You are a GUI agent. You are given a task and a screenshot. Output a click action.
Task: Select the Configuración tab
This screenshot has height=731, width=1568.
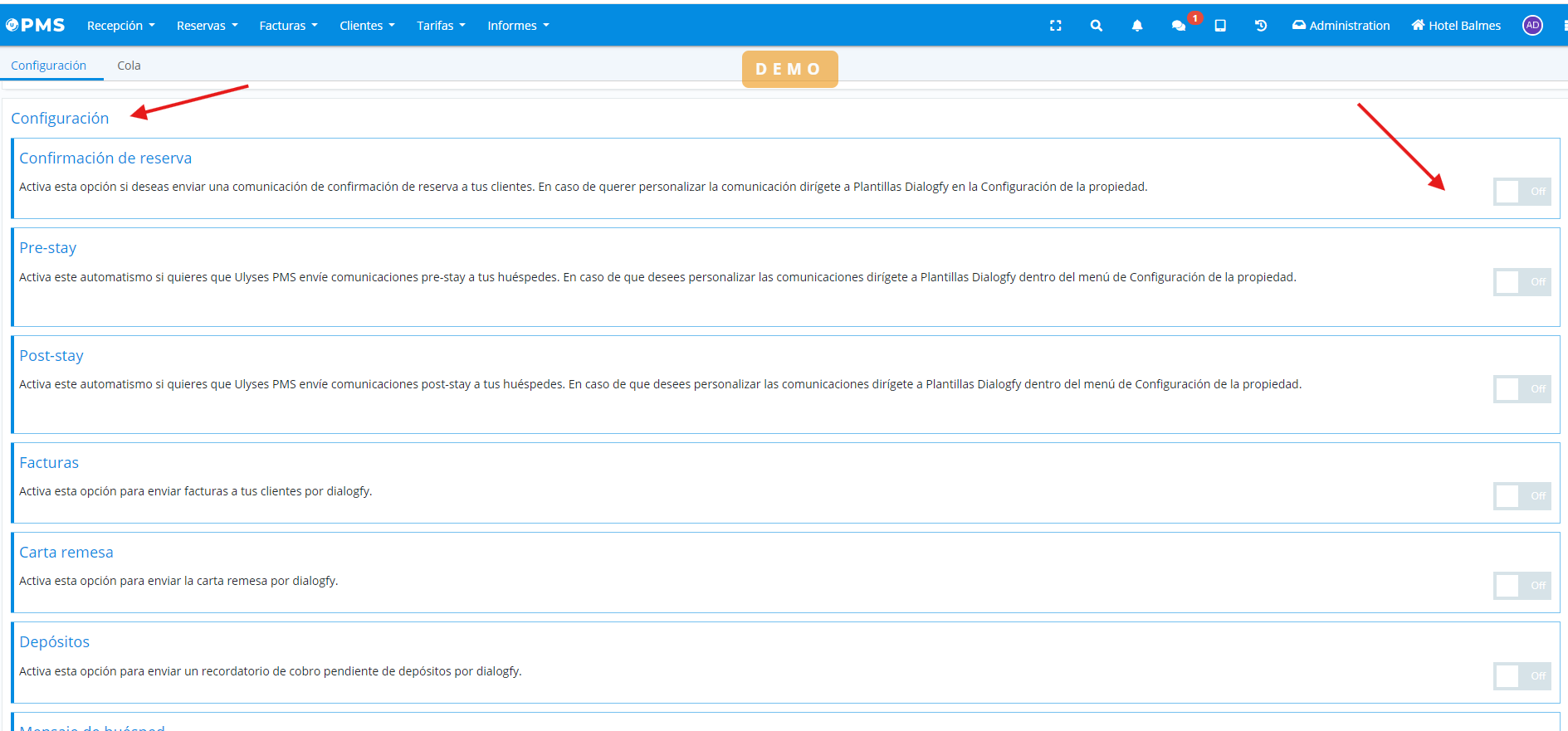tap(48, 66)
